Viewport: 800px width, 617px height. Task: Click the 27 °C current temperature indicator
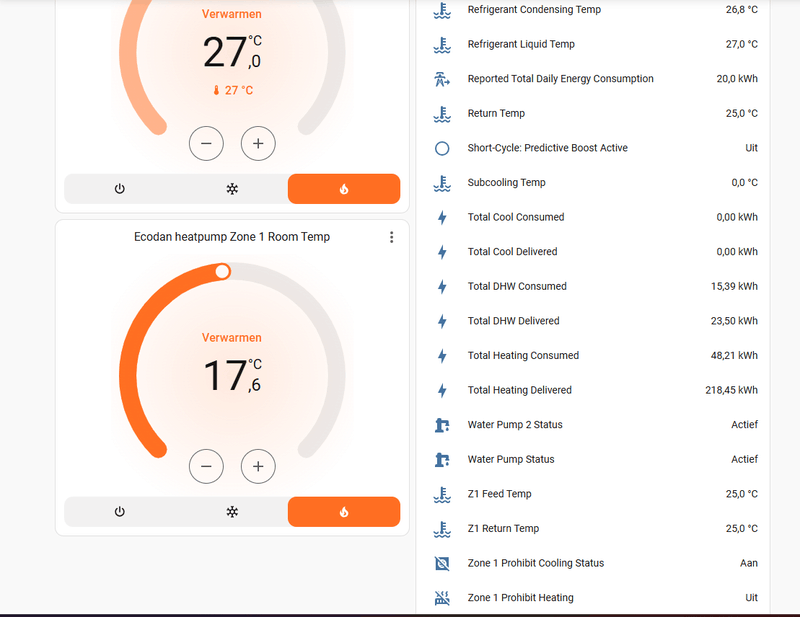pyautogui.click(x=233, y=90)
